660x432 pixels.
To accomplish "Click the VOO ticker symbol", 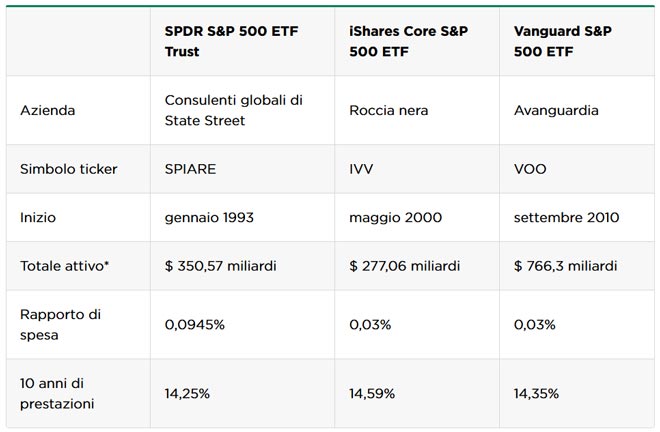I will [530, 169].
